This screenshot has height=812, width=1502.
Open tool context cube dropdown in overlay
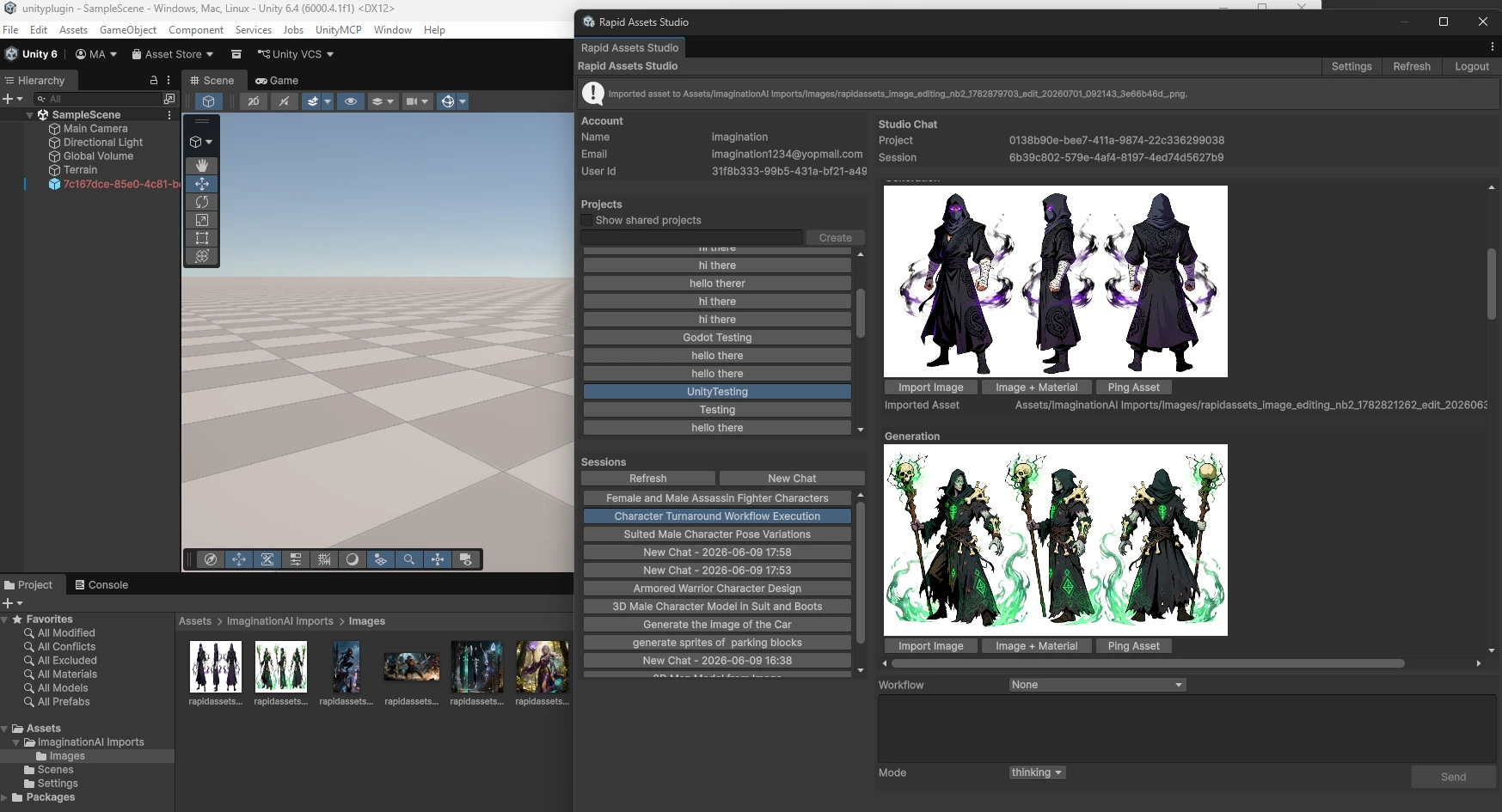(201, 142)
